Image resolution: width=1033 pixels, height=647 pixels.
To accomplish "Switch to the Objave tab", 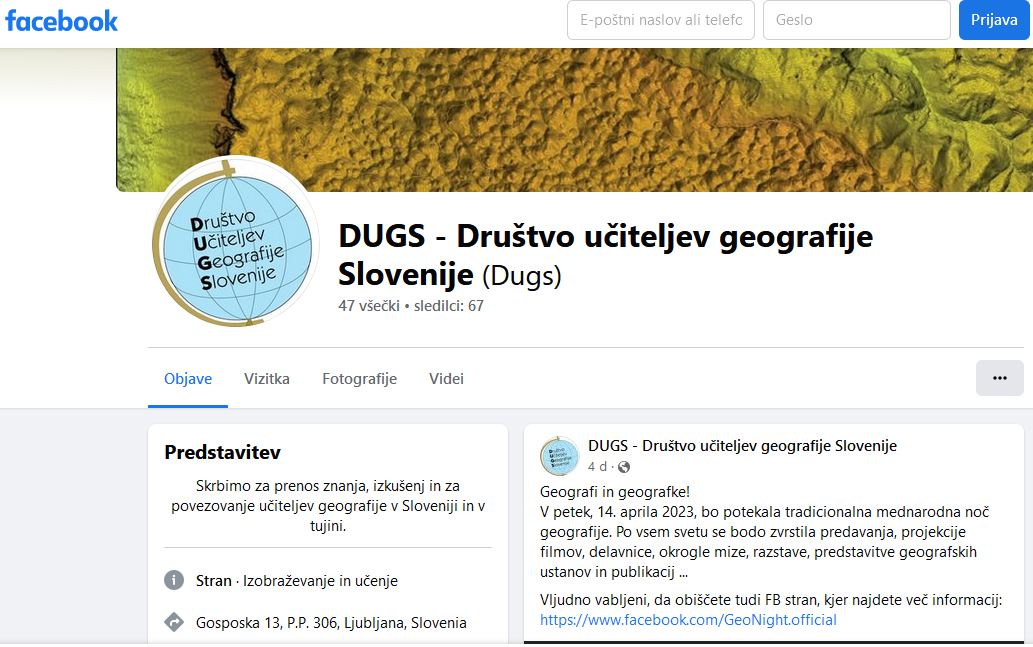I will [188, 379].
